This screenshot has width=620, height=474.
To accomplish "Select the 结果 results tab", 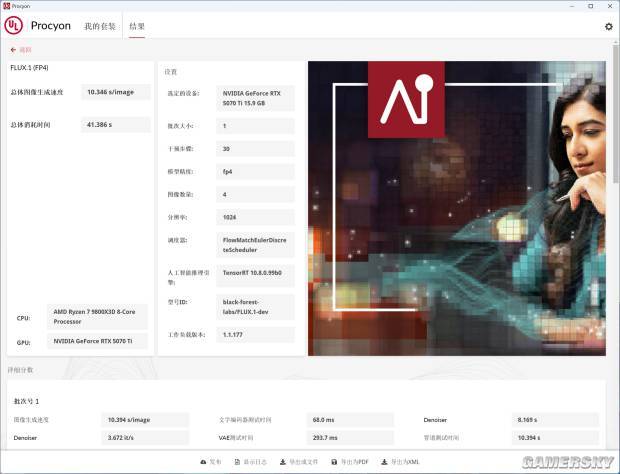I will pos(137,26).
